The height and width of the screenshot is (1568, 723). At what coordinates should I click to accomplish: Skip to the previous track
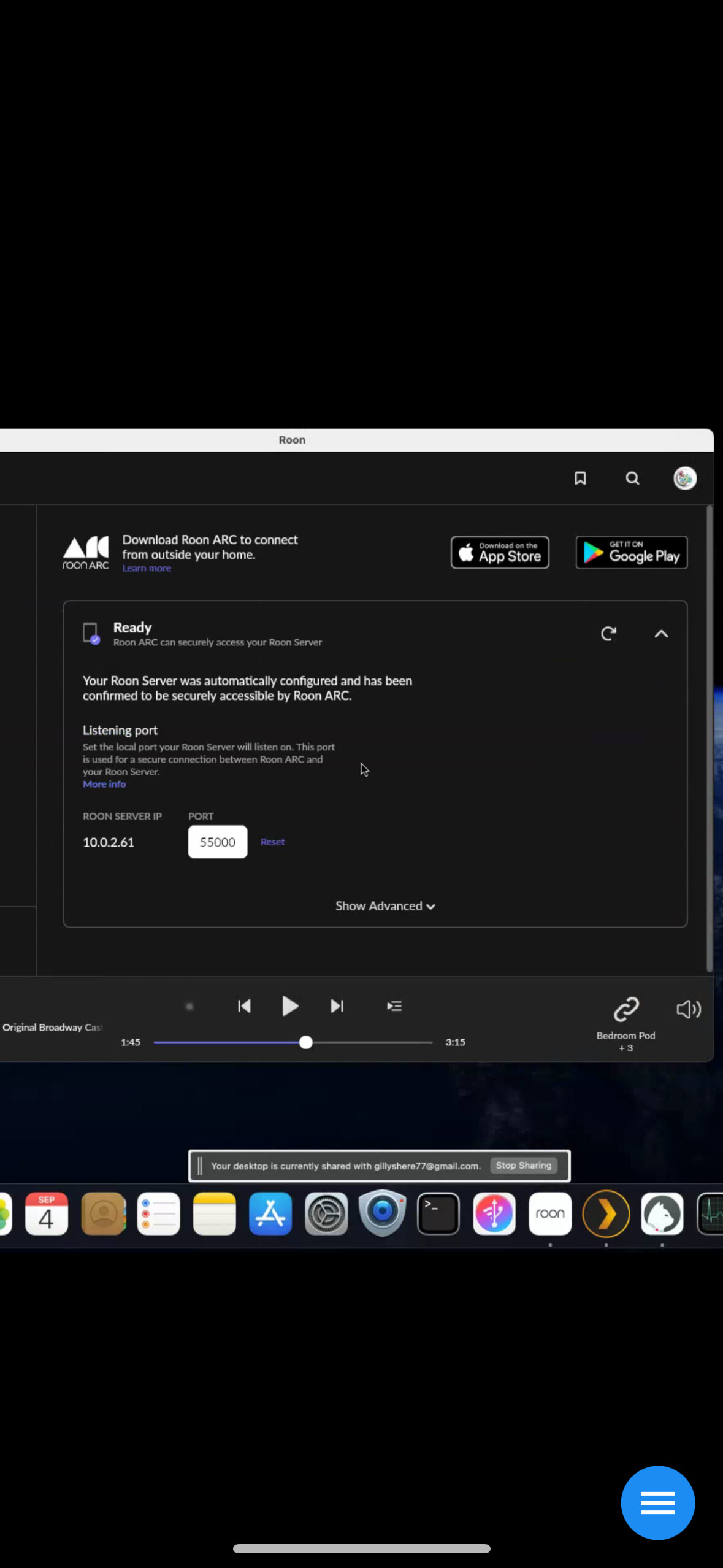244,1006
